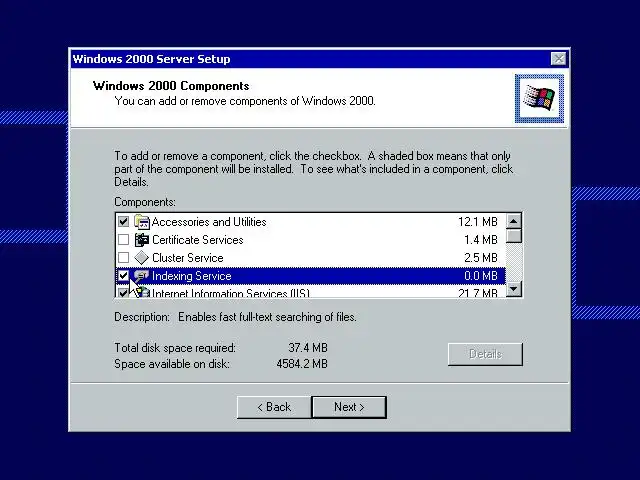The width and height of the screenshot is (640, 480).
Task: Uncheck Accessories and Utilities checkbox
Action: click(123, 222)
